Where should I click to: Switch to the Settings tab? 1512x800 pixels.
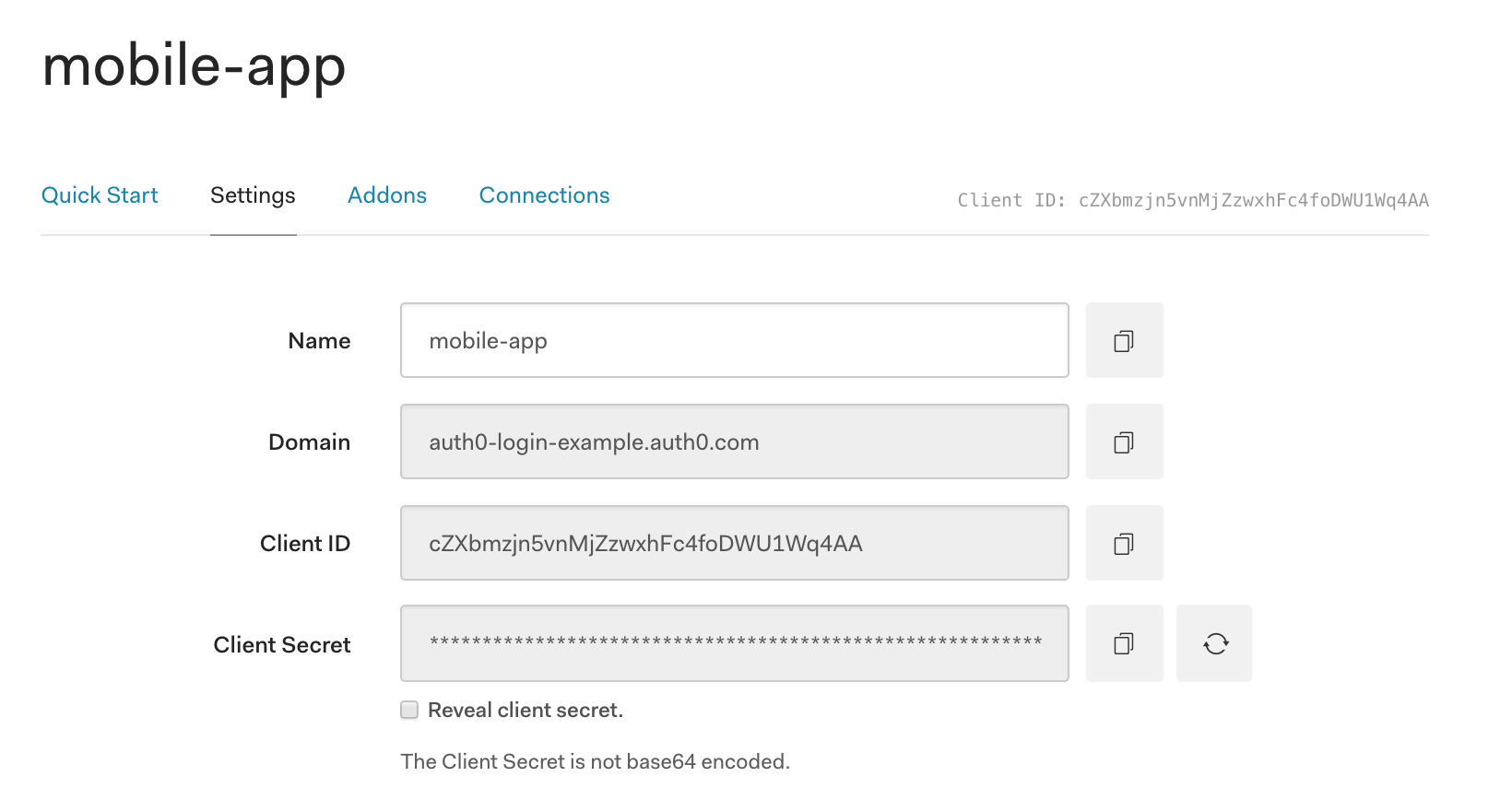tap(253, 195)
